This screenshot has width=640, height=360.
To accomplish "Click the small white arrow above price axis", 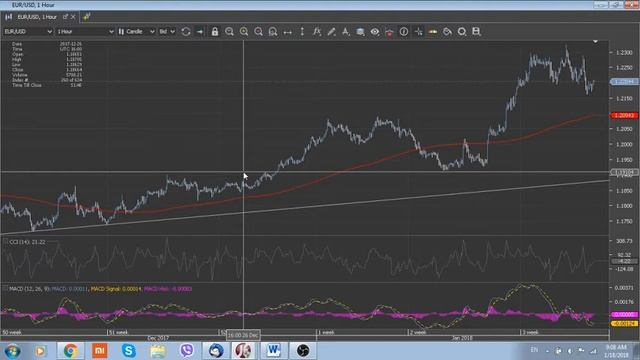I will (x=595, y=41).
